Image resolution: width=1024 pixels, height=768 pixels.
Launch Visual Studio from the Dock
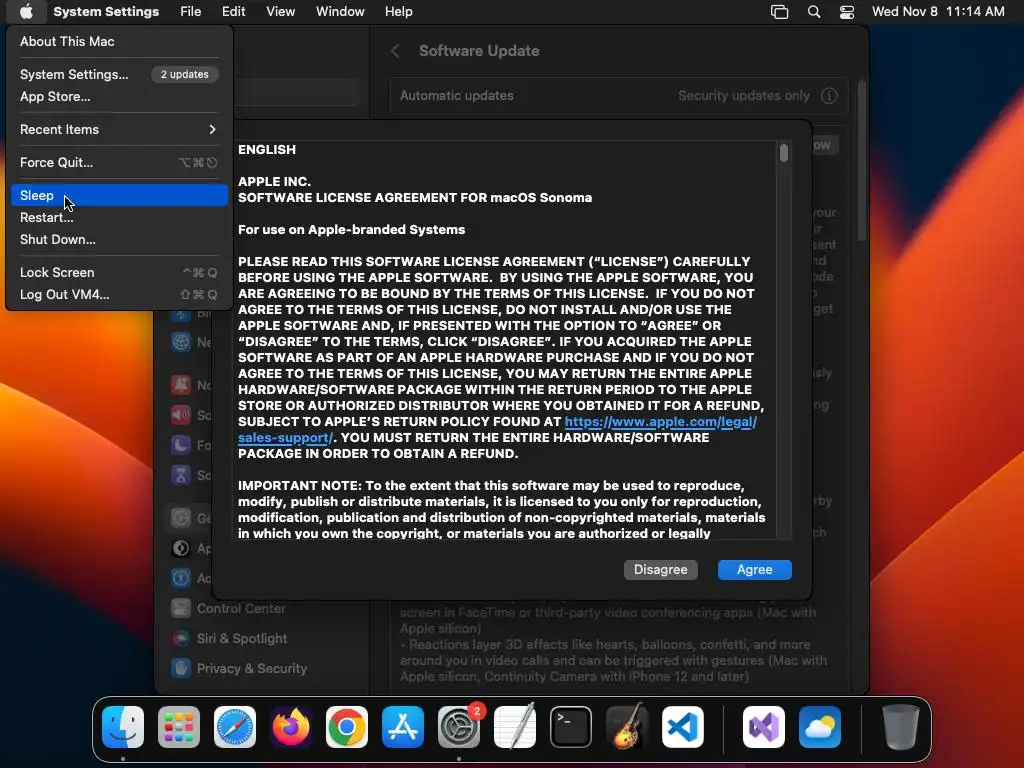764,727
